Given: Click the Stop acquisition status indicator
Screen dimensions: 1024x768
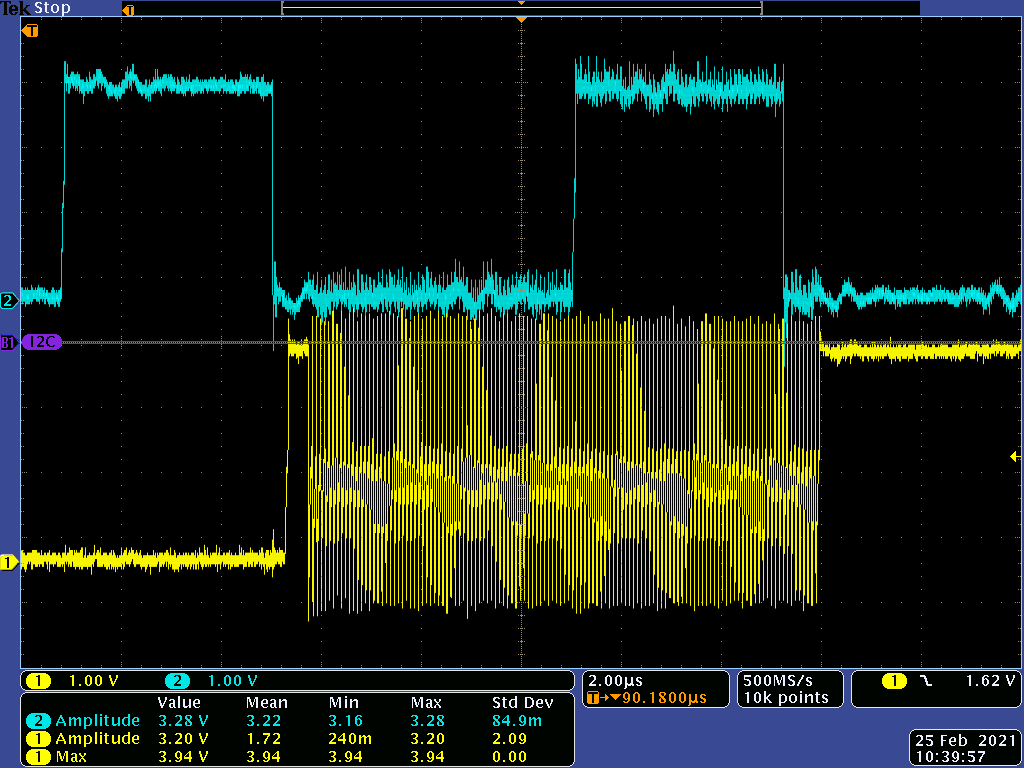Looking at the screenshot, I should tap(50, 8).
